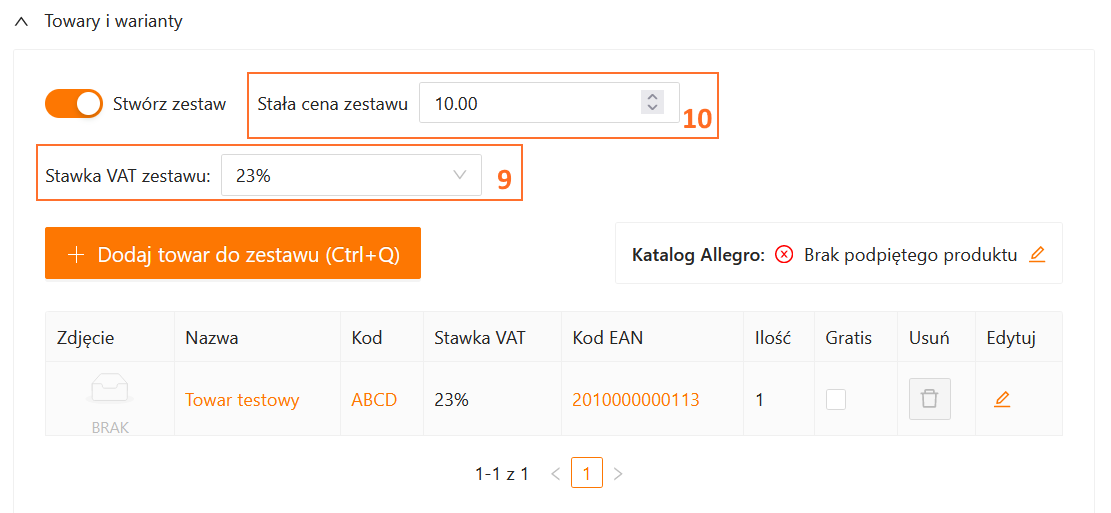This screenshot has height=513, width=1111.
Task: Select page 1 in pagination
Action: (x=587, y=473)
